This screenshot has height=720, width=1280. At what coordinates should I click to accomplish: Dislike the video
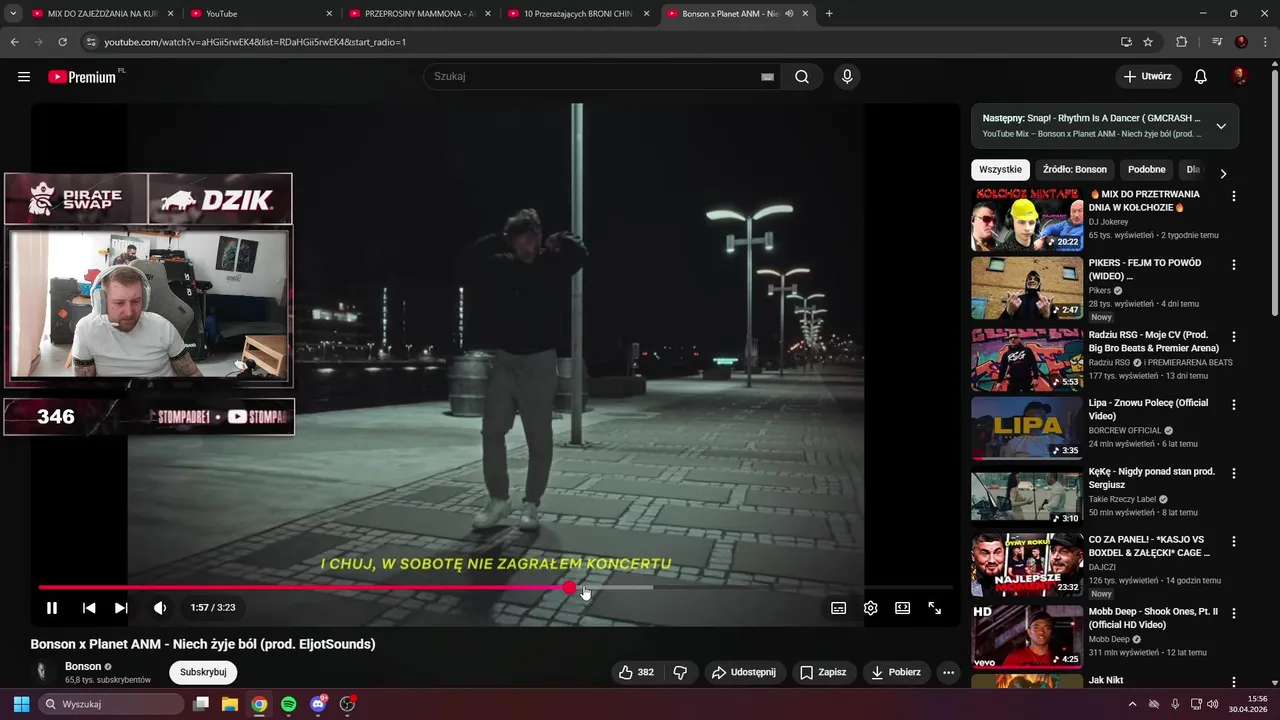tap(680, 673)
